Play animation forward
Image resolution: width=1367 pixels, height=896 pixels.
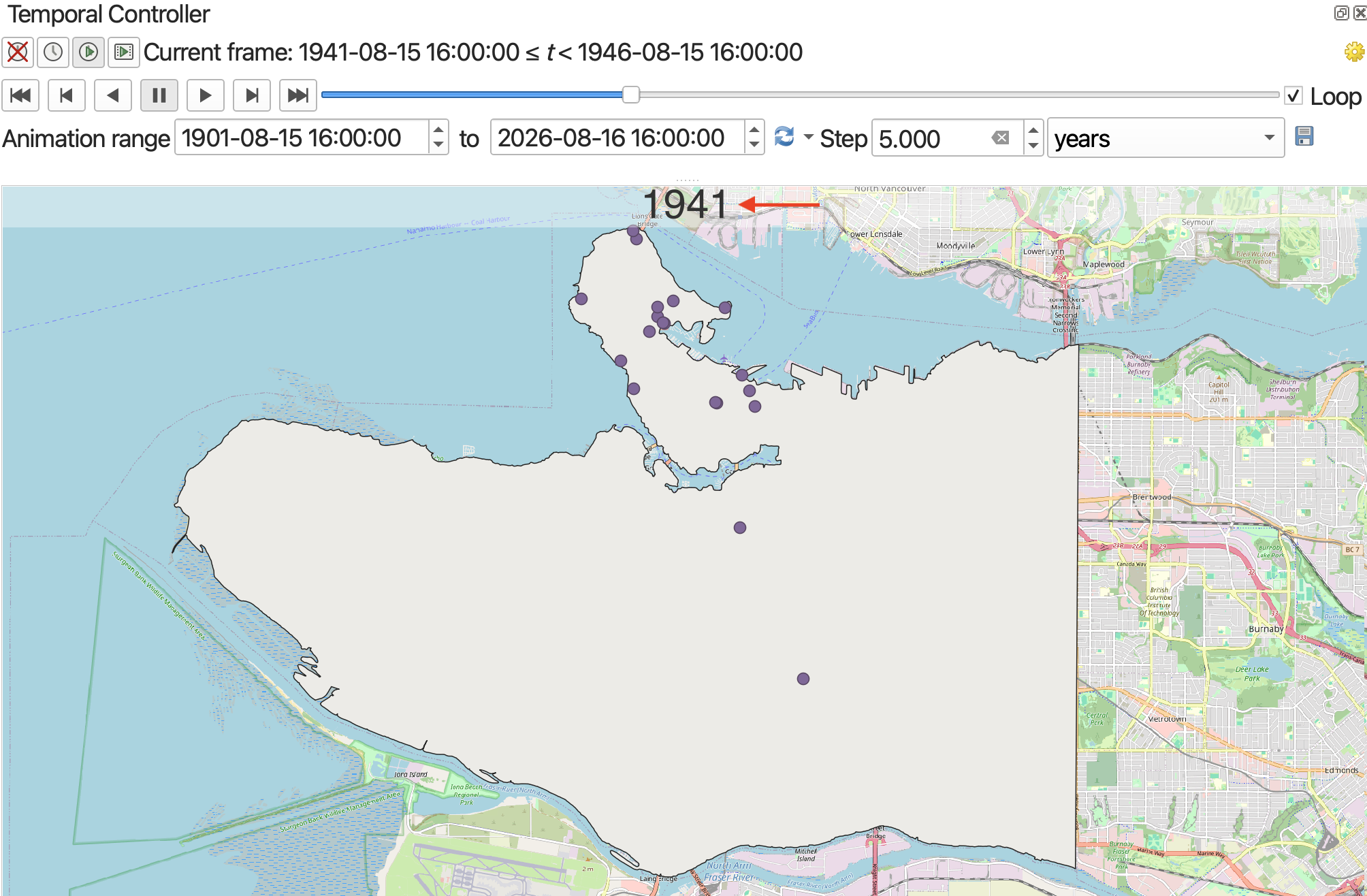tap(206, 95)
